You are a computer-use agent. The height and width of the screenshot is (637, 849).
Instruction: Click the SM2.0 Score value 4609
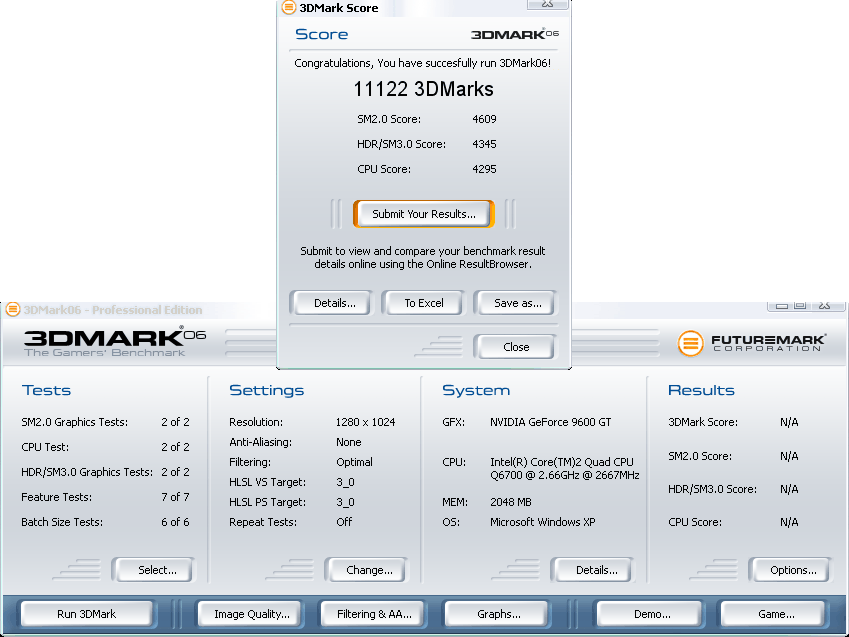(x=484, y=119)
